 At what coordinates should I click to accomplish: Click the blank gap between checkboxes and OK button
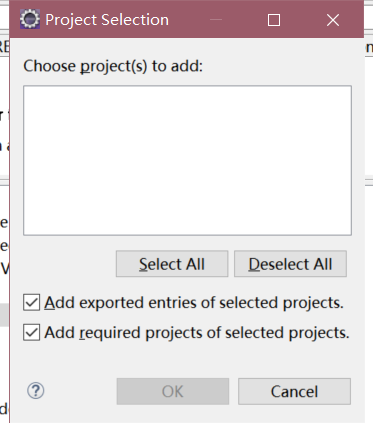click(x=187, y=360)
